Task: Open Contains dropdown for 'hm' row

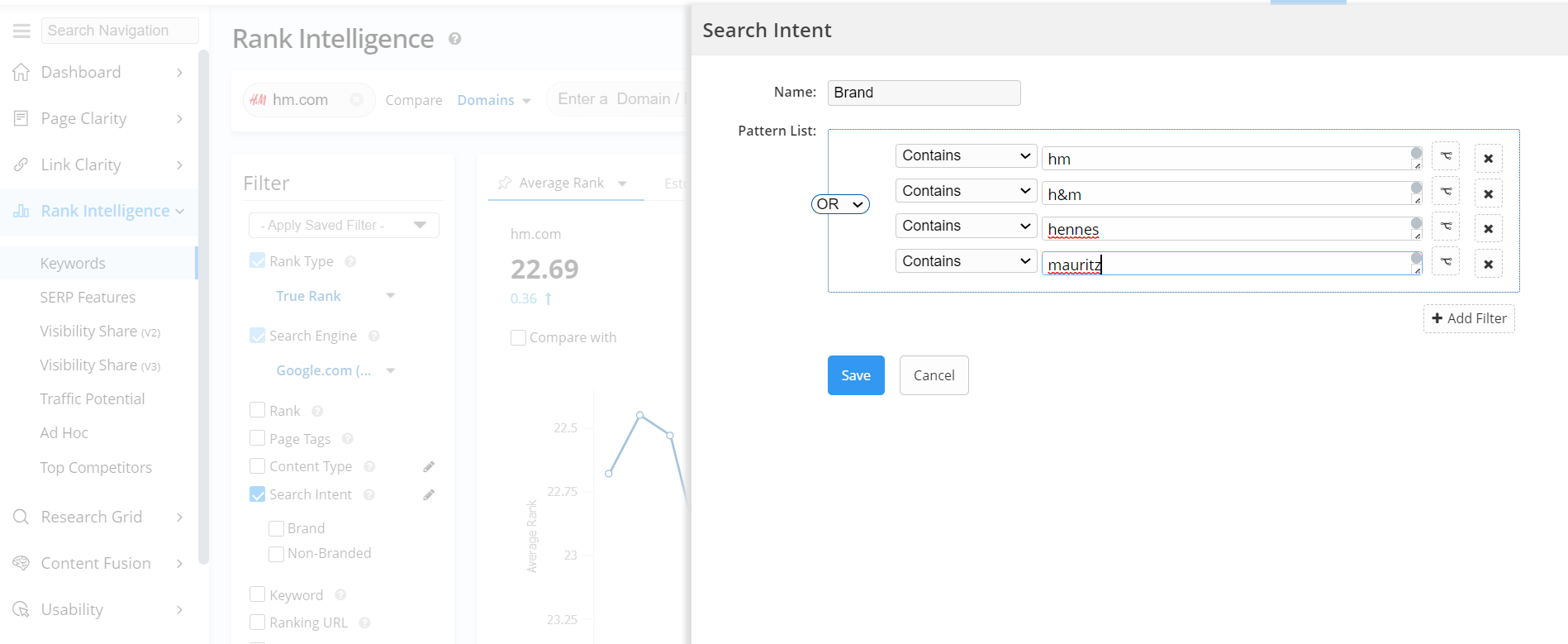Action: [965, 155]
